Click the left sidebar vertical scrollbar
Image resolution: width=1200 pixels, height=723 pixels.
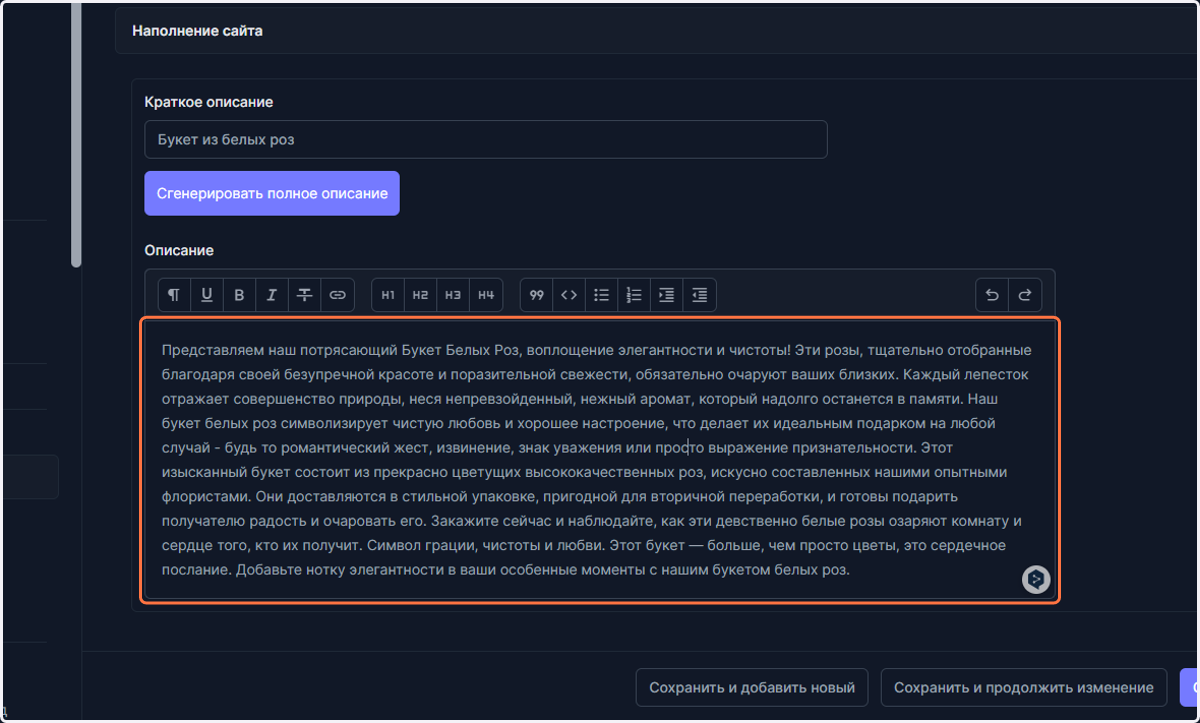coord(76,135)
